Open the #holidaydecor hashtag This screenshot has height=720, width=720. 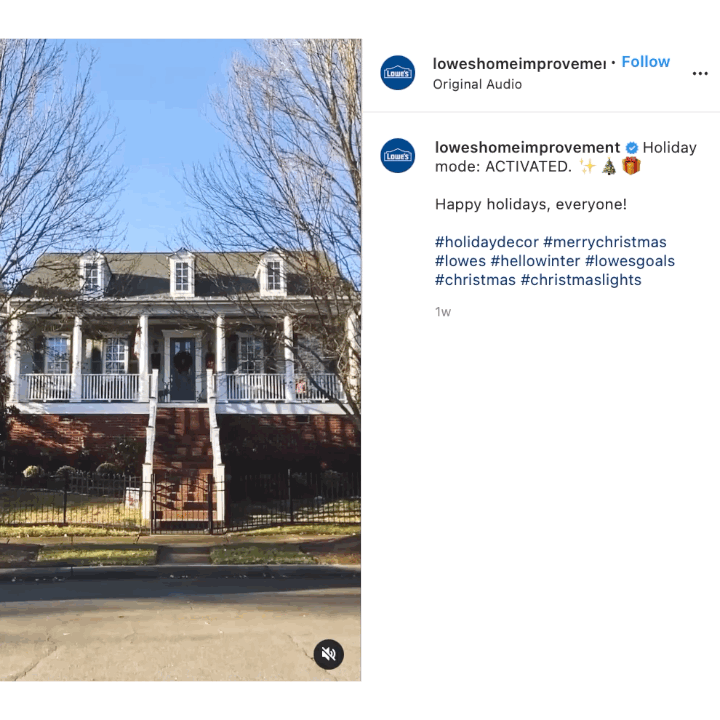(486, 242)
